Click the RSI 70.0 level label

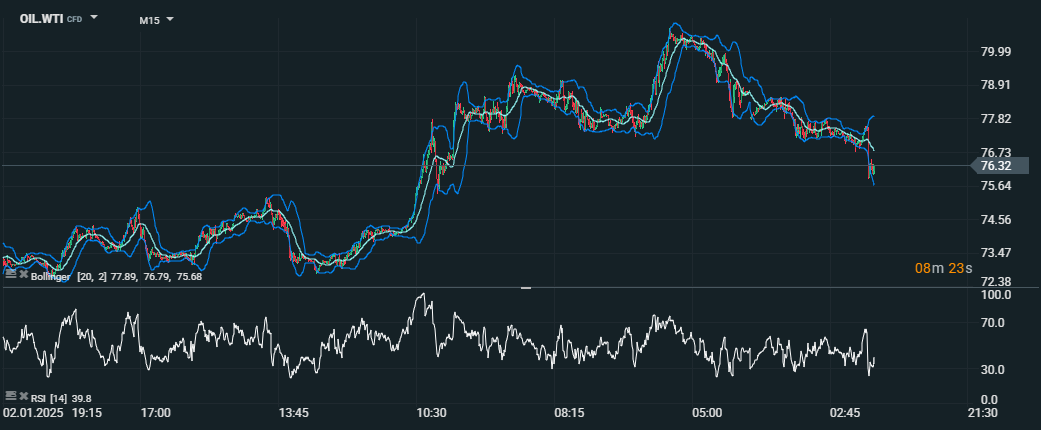993,323
